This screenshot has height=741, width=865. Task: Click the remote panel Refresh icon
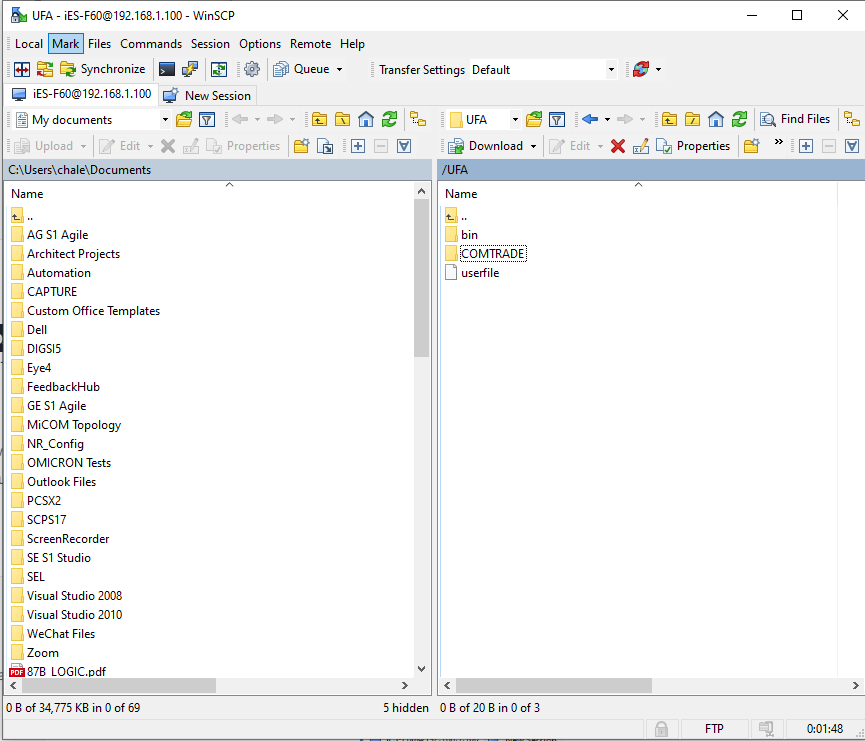click(739, 119)
